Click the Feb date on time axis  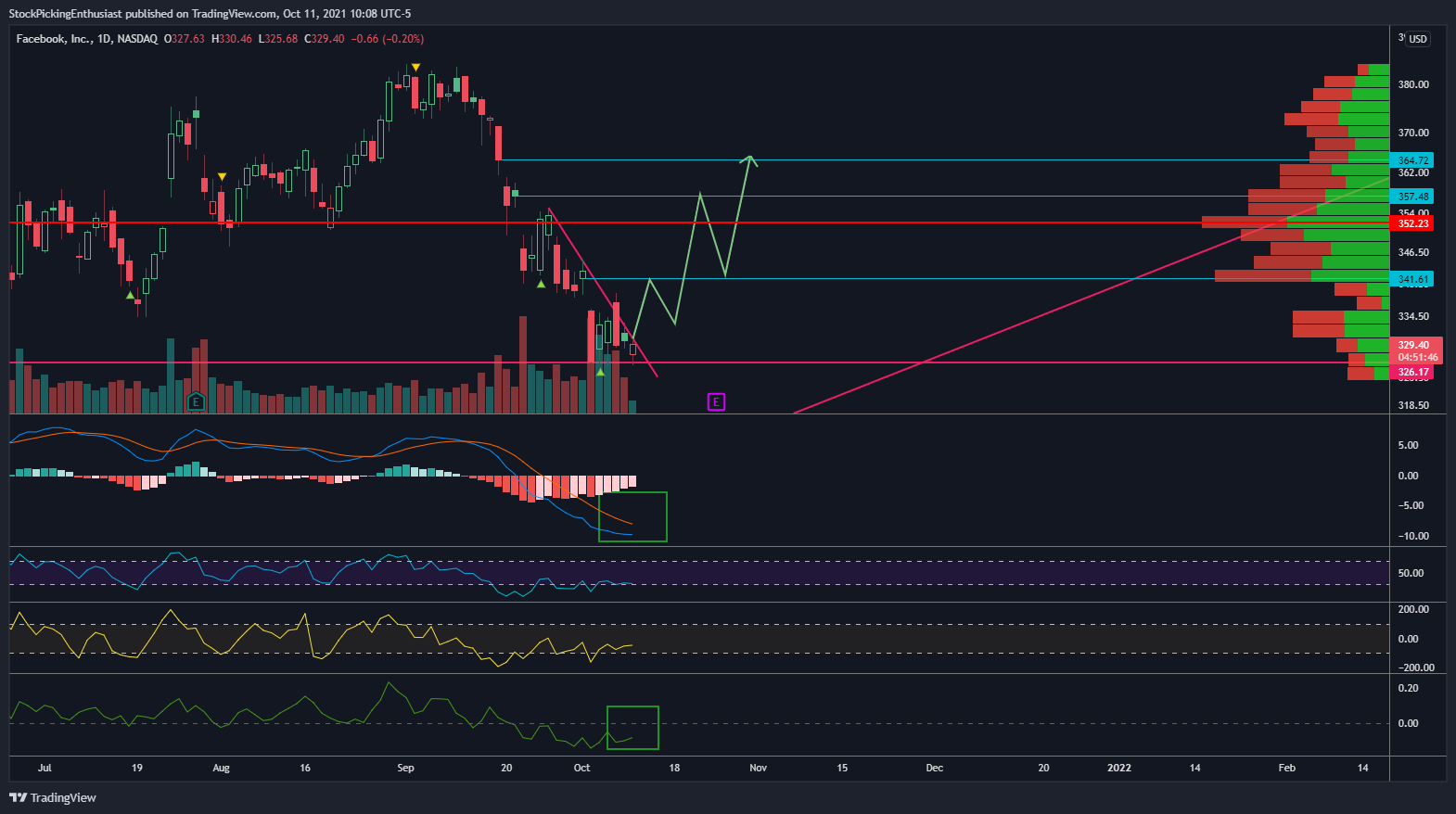pyautogui.click(x=1286, y=768)
